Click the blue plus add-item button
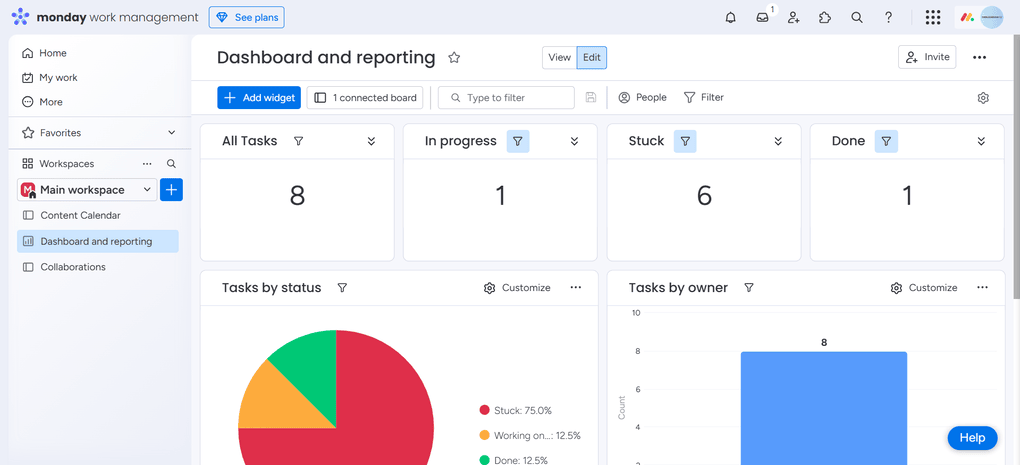1020x465 pixels. click(171, 190)
